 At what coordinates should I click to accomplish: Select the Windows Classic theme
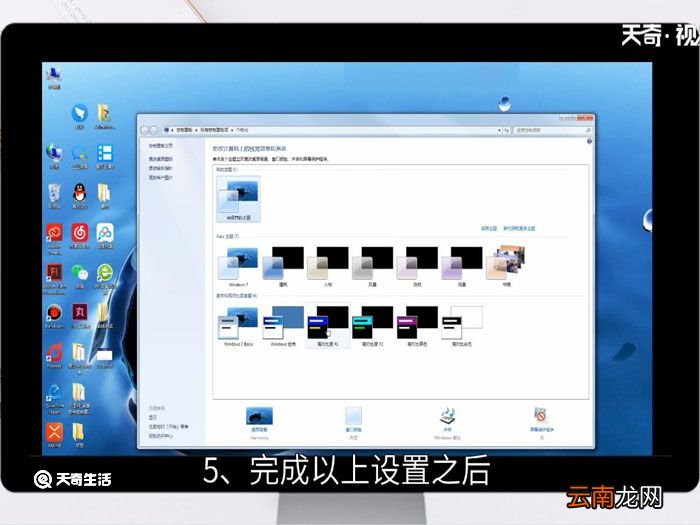pos(283,326)
